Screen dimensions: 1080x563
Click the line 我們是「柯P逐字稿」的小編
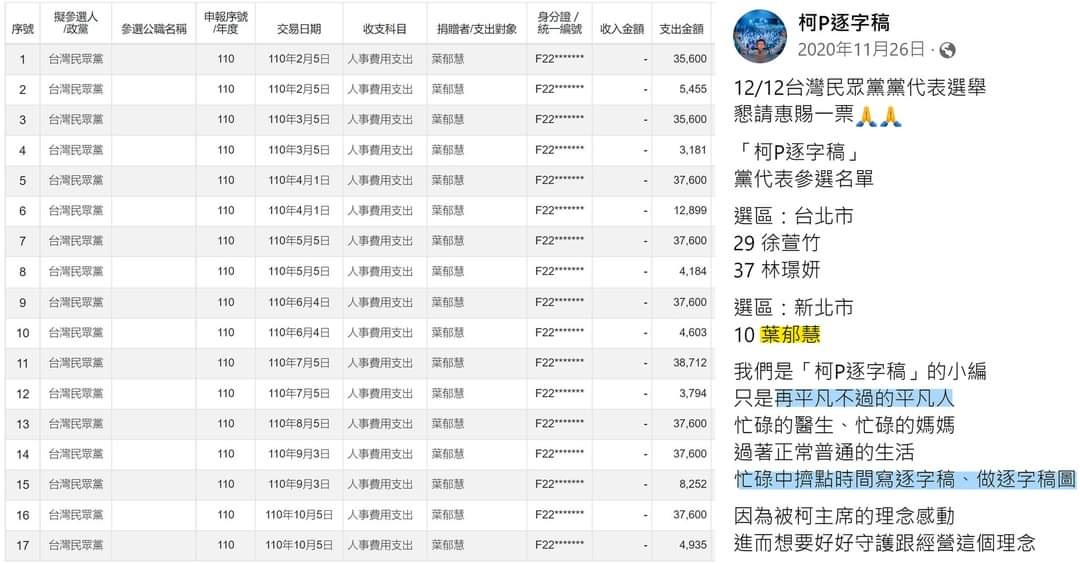tap(860, 371)
